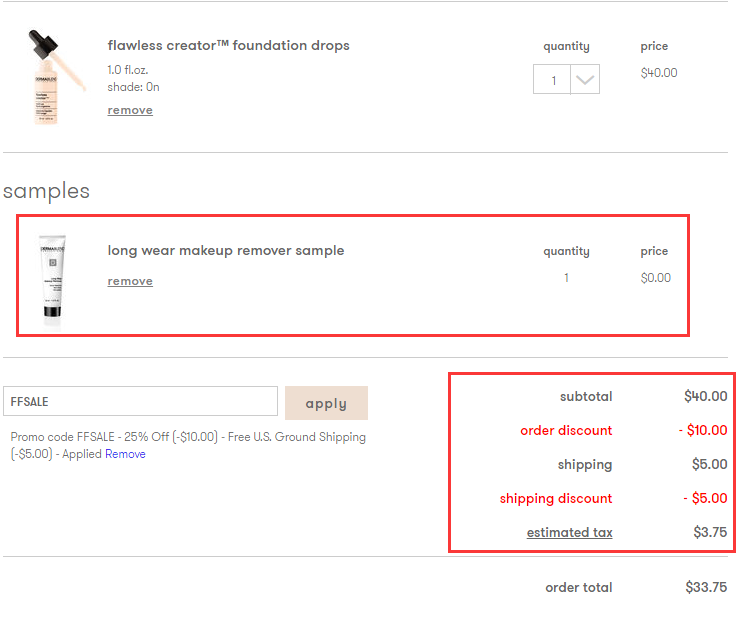The height and width of the screenshot is (621, 750).
Task: Click the flawless creator foundation drops title
Action: pos(229,45)
